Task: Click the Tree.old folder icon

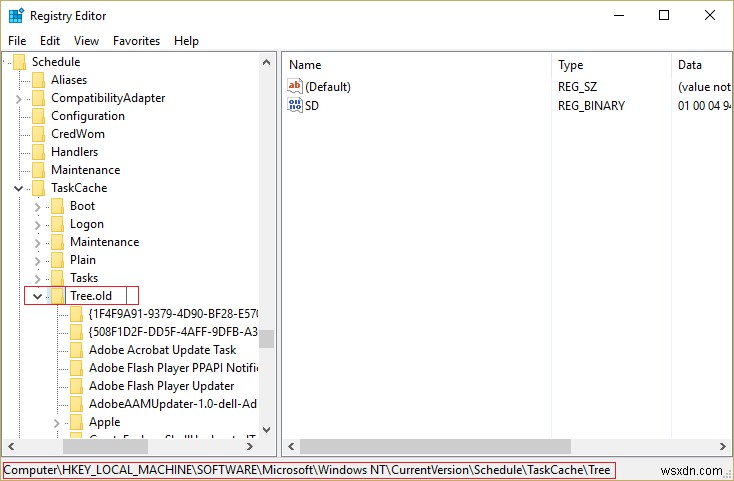Action: coord(57,296)
